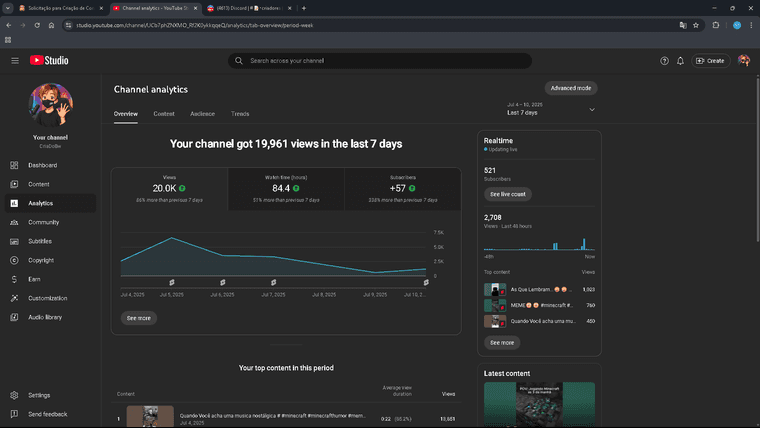The image size is (760, 428).
Task: Open the notifications bell
Action: [x=681, y=61]
